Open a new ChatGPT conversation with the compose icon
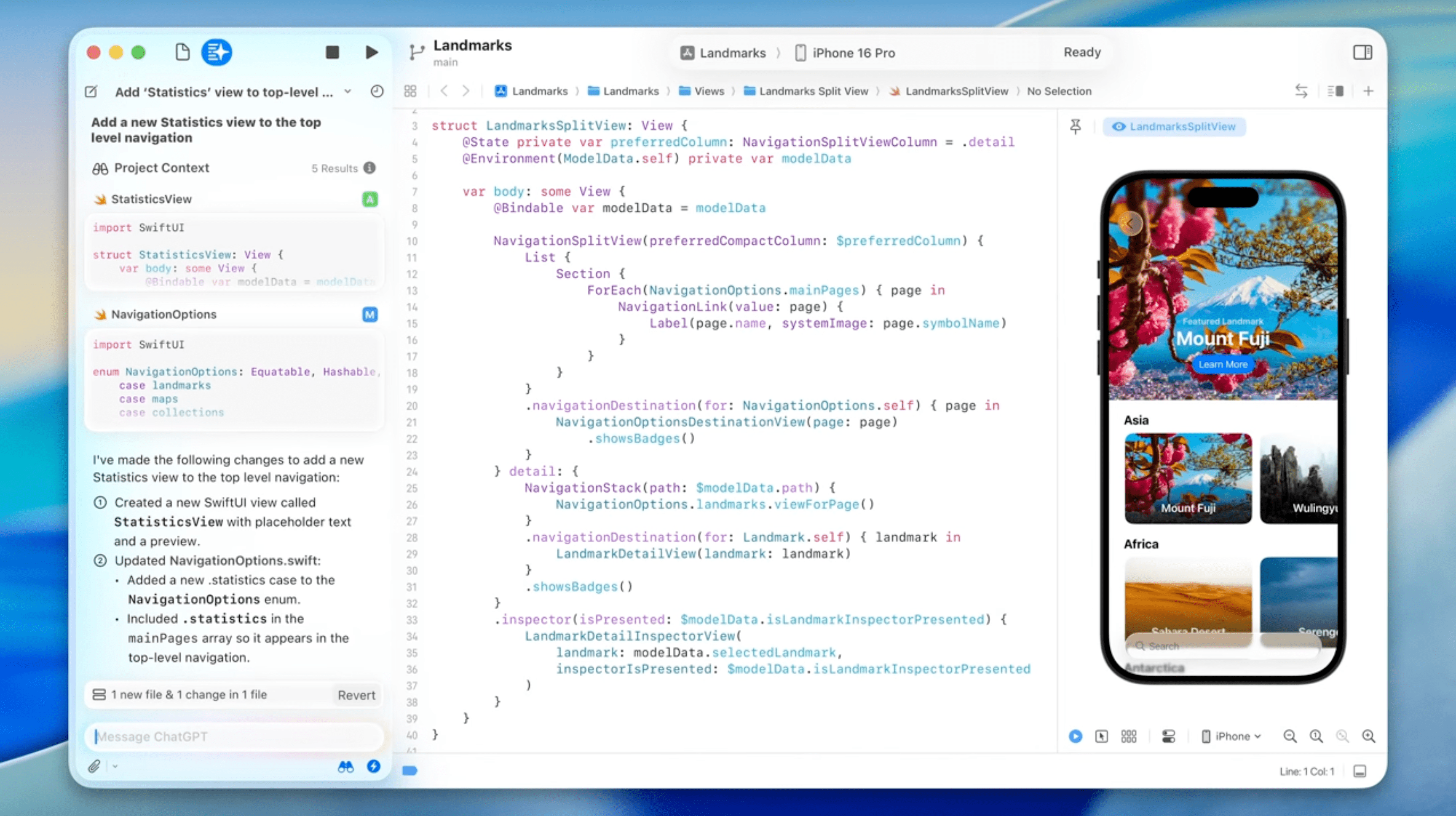 91,91
